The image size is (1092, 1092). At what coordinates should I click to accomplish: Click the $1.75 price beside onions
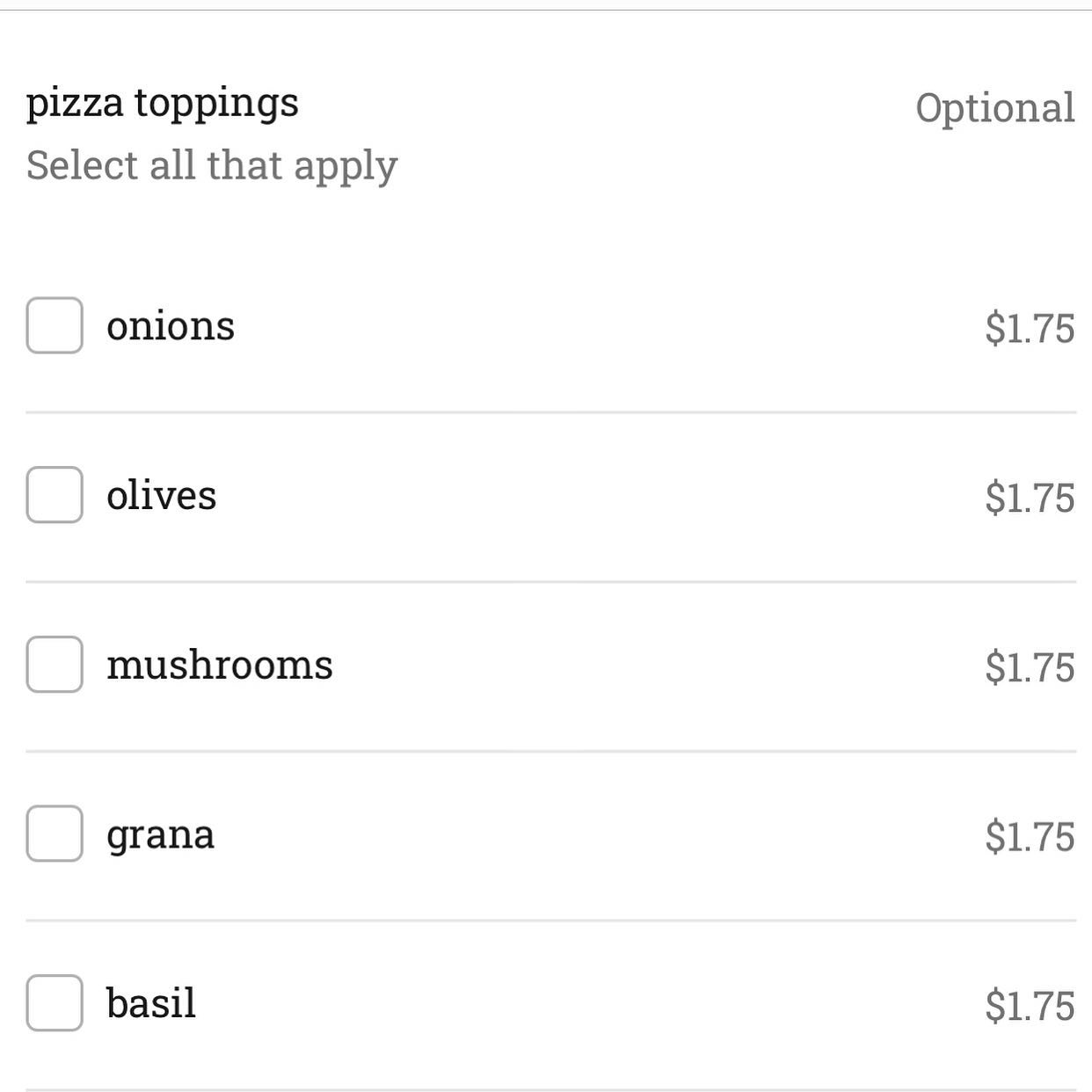point(1030,328)
